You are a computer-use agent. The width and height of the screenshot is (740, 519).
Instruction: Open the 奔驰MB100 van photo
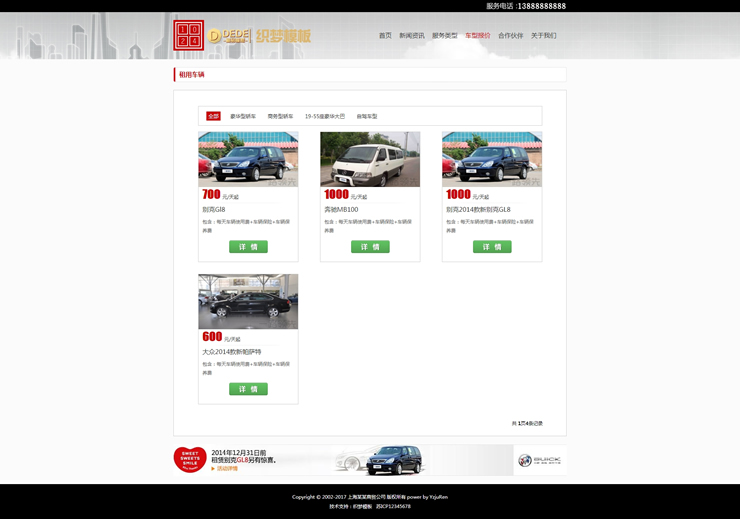point(370,159)
